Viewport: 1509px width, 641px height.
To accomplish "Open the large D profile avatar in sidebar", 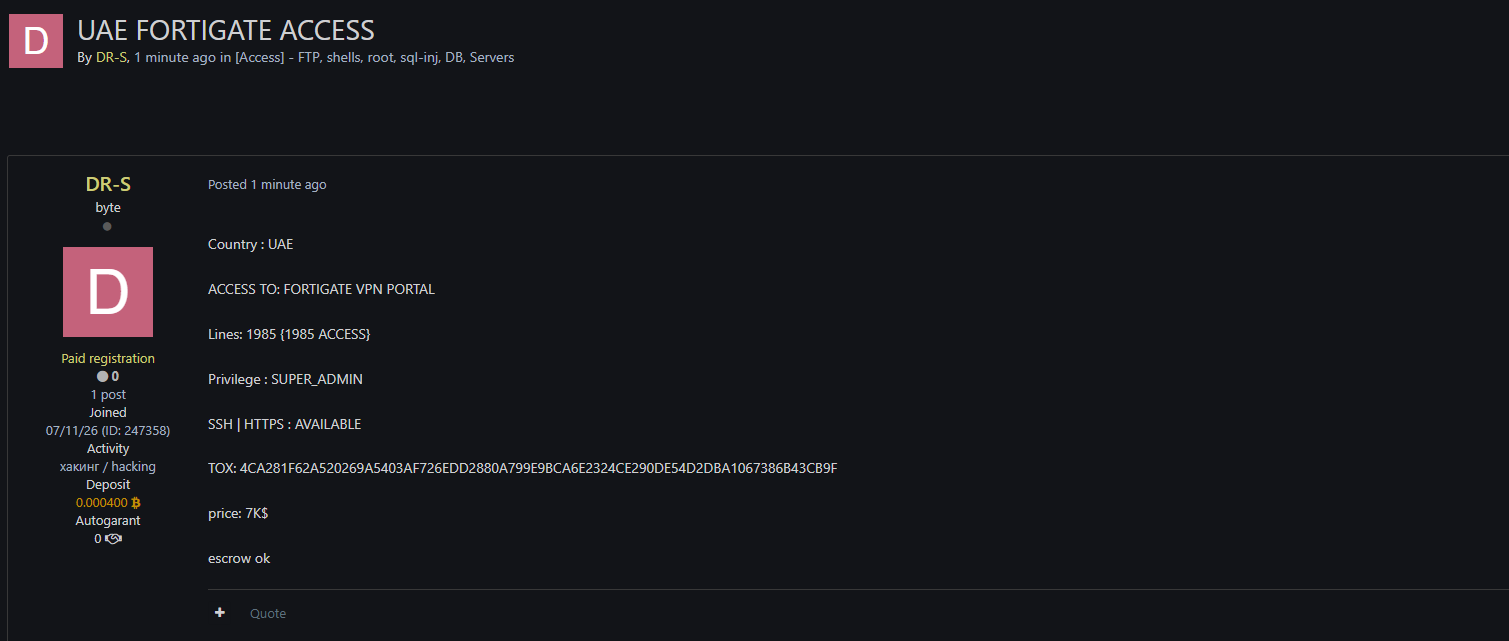I will [x=108, y=292].
